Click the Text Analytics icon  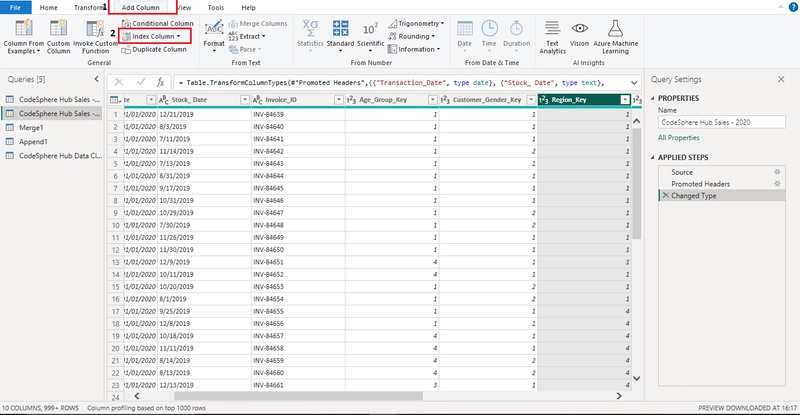tap(552, 28)
